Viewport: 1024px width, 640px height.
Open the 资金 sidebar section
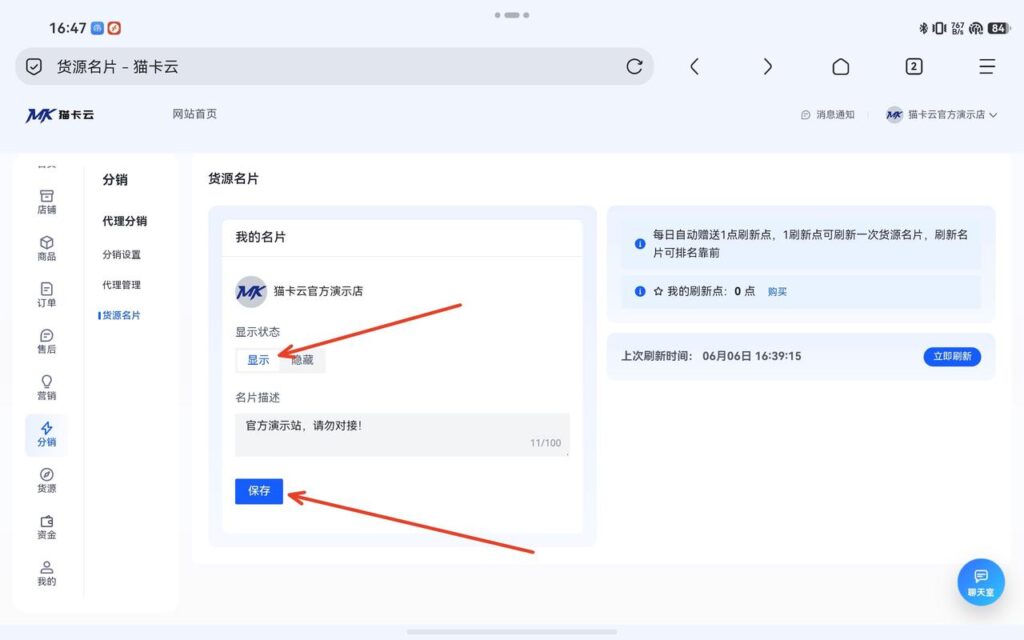pos(46,527)
